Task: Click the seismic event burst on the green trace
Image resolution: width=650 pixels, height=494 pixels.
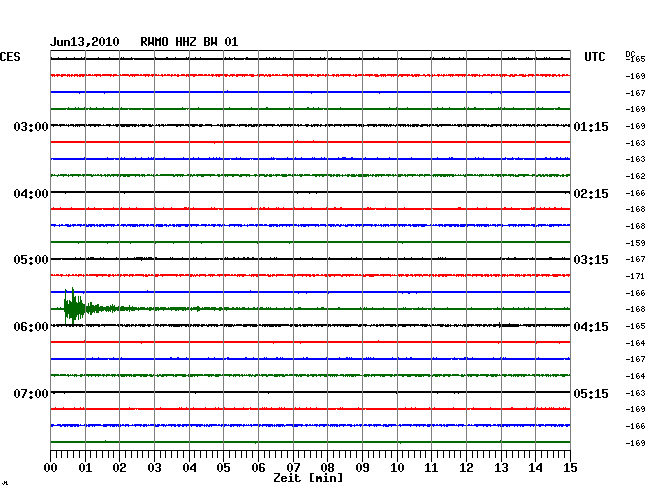Action: tap(75, 308)
